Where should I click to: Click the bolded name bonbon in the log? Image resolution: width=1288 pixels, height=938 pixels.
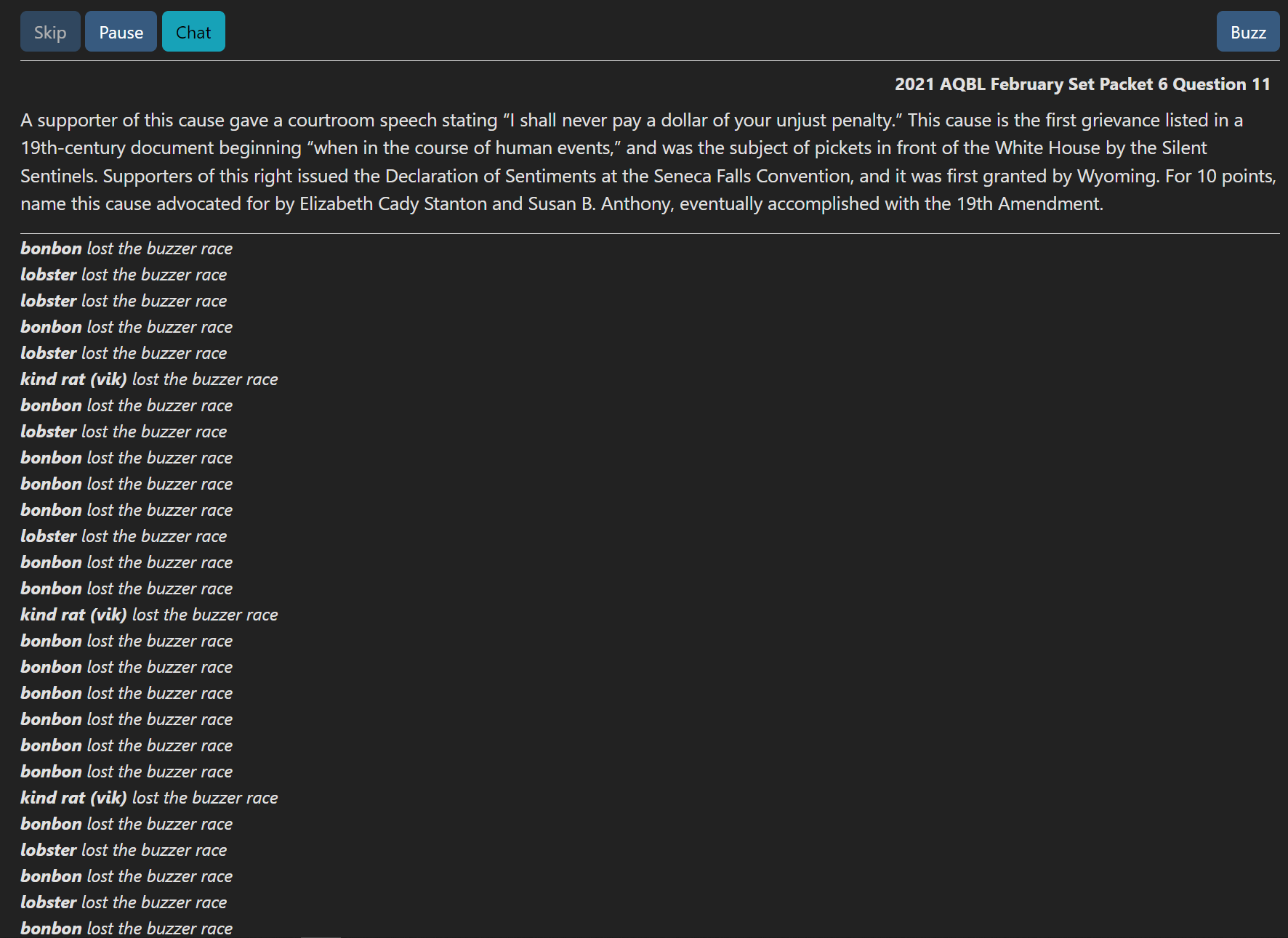(51, 248)
